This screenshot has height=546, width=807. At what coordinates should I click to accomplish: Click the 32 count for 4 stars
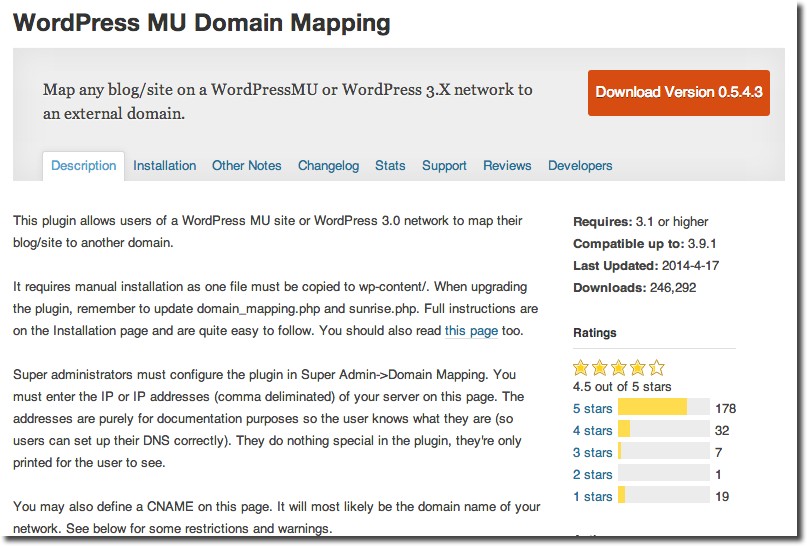[722, 431]
